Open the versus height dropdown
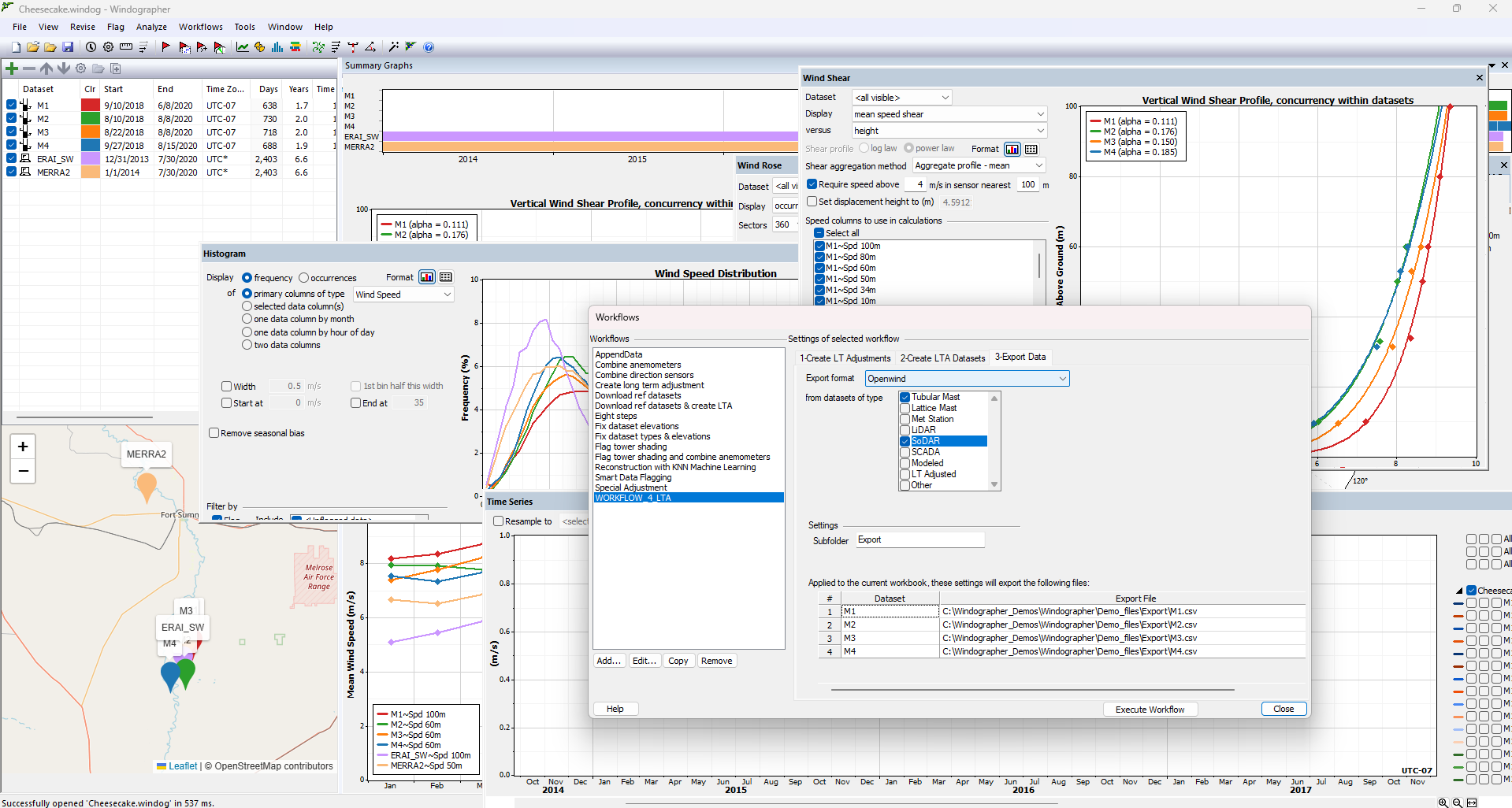The height and width of the screenshot is (808, 1512). 948,130
